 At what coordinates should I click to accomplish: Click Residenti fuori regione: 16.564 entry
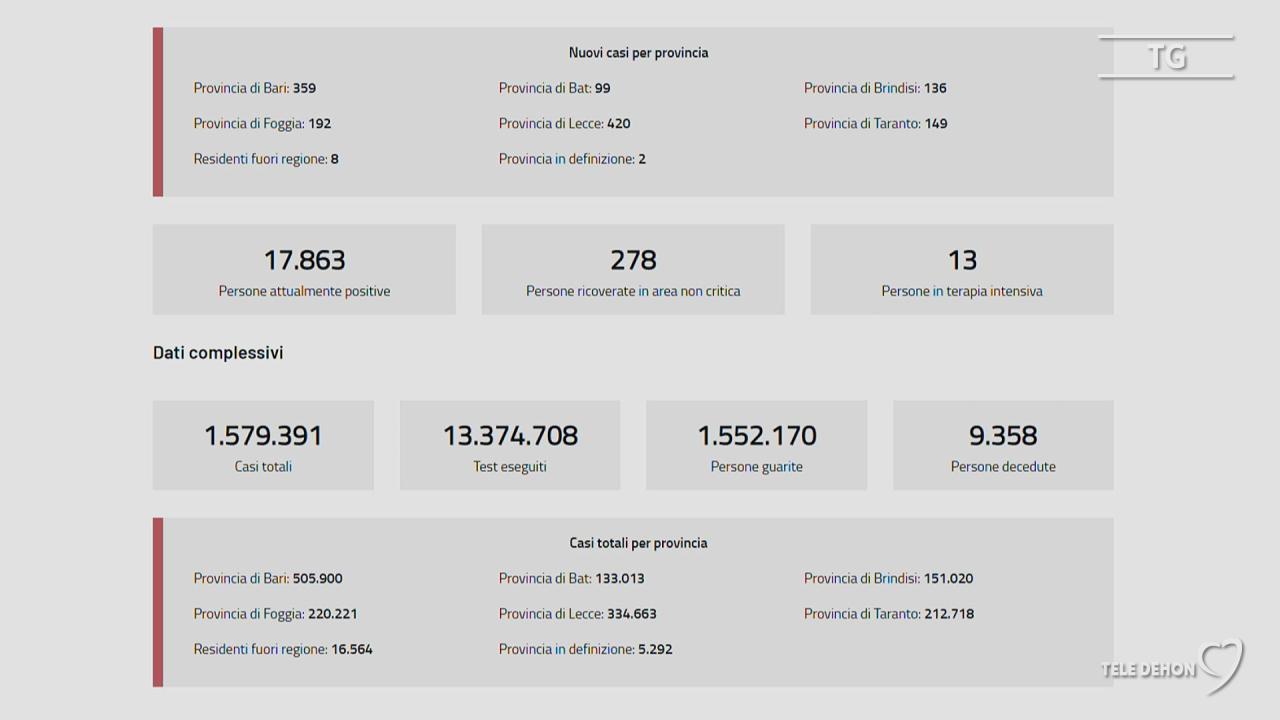(283, 649)
